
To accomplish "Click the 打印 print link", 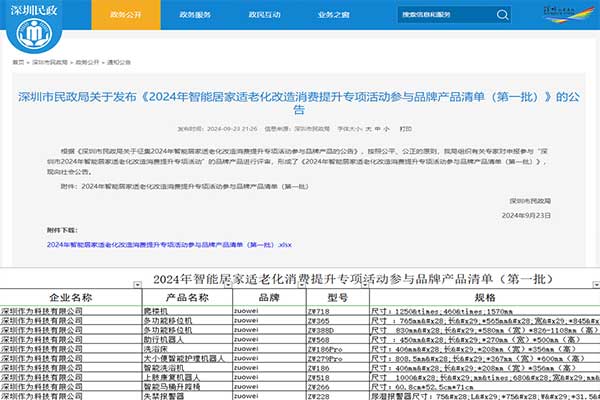I will pos(406,129).
